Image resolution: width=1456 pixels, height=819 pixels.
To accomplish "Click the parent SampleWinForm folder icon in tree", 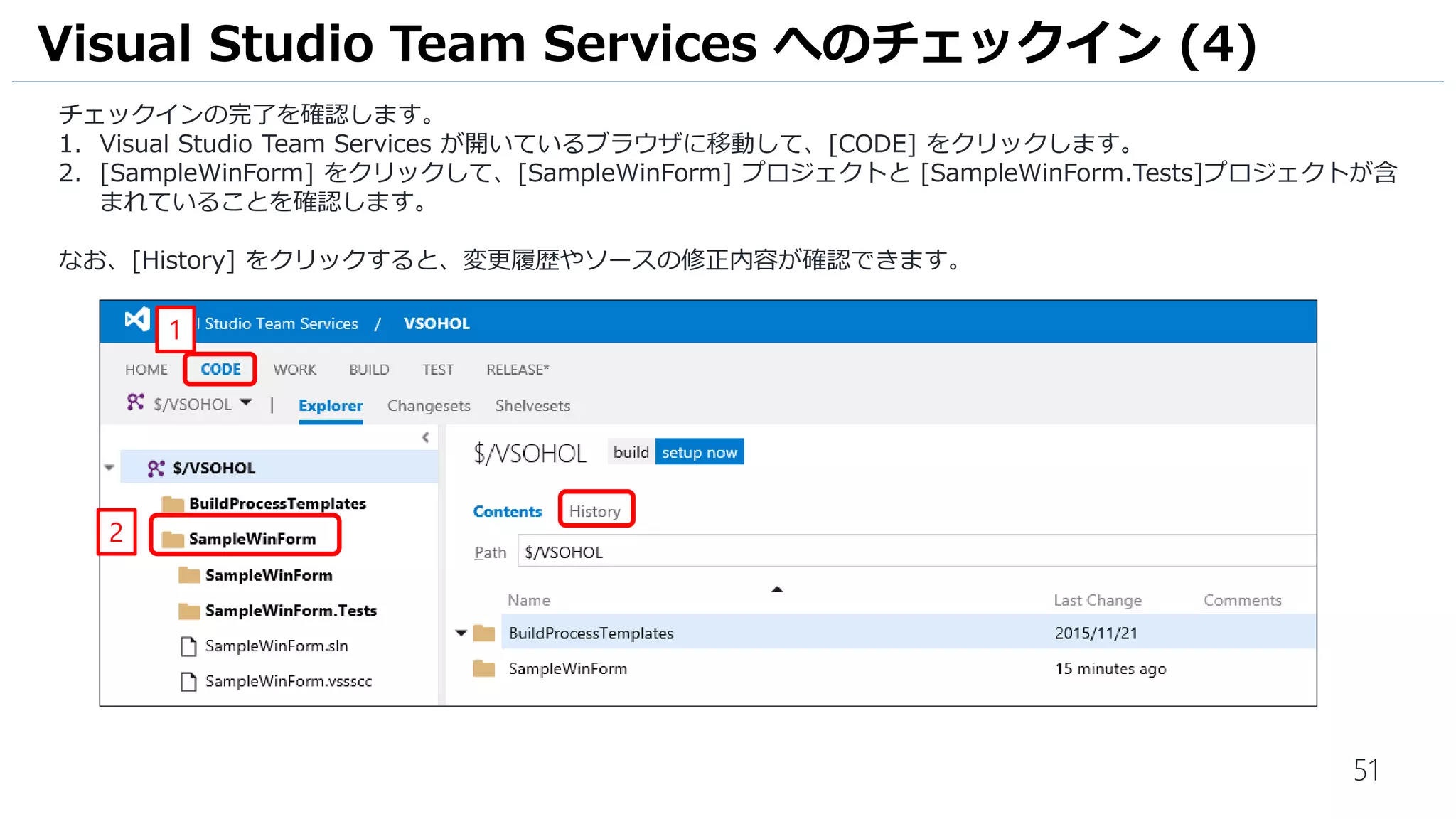I will pyautogui.click(x=173, y=540).
